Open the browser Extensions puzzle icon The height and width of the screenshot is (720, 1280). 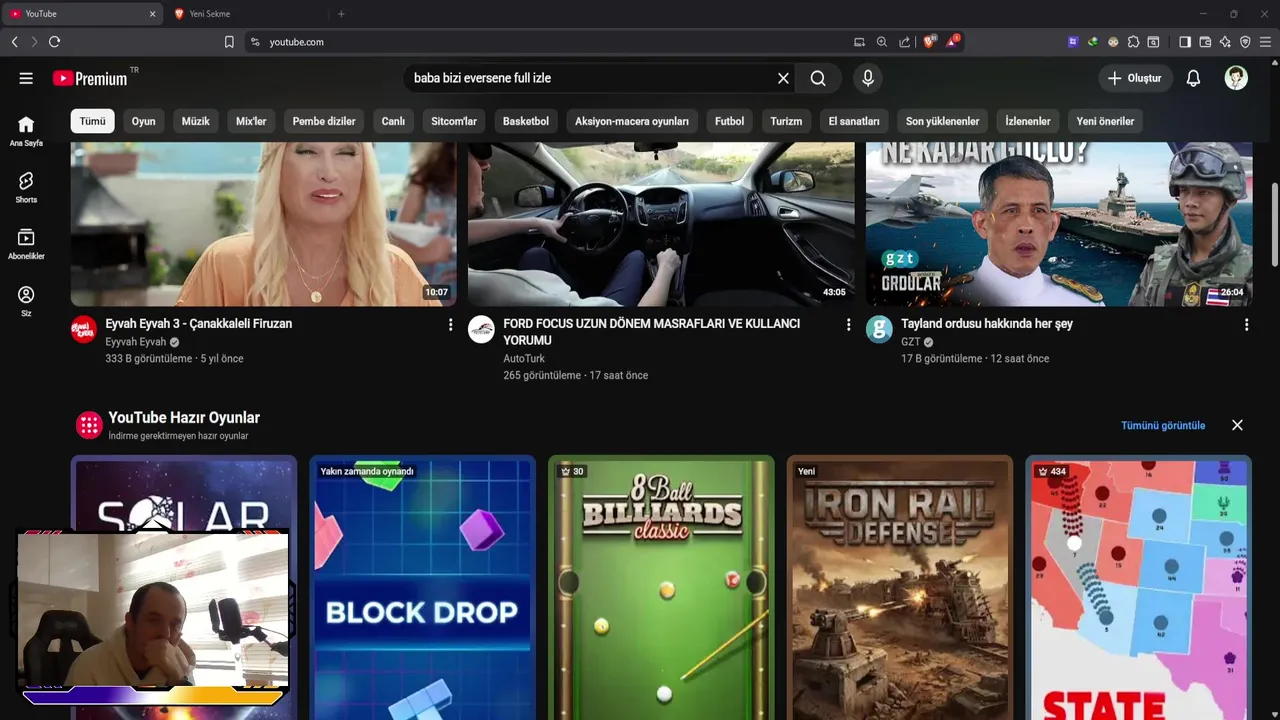coord(1133,42)
